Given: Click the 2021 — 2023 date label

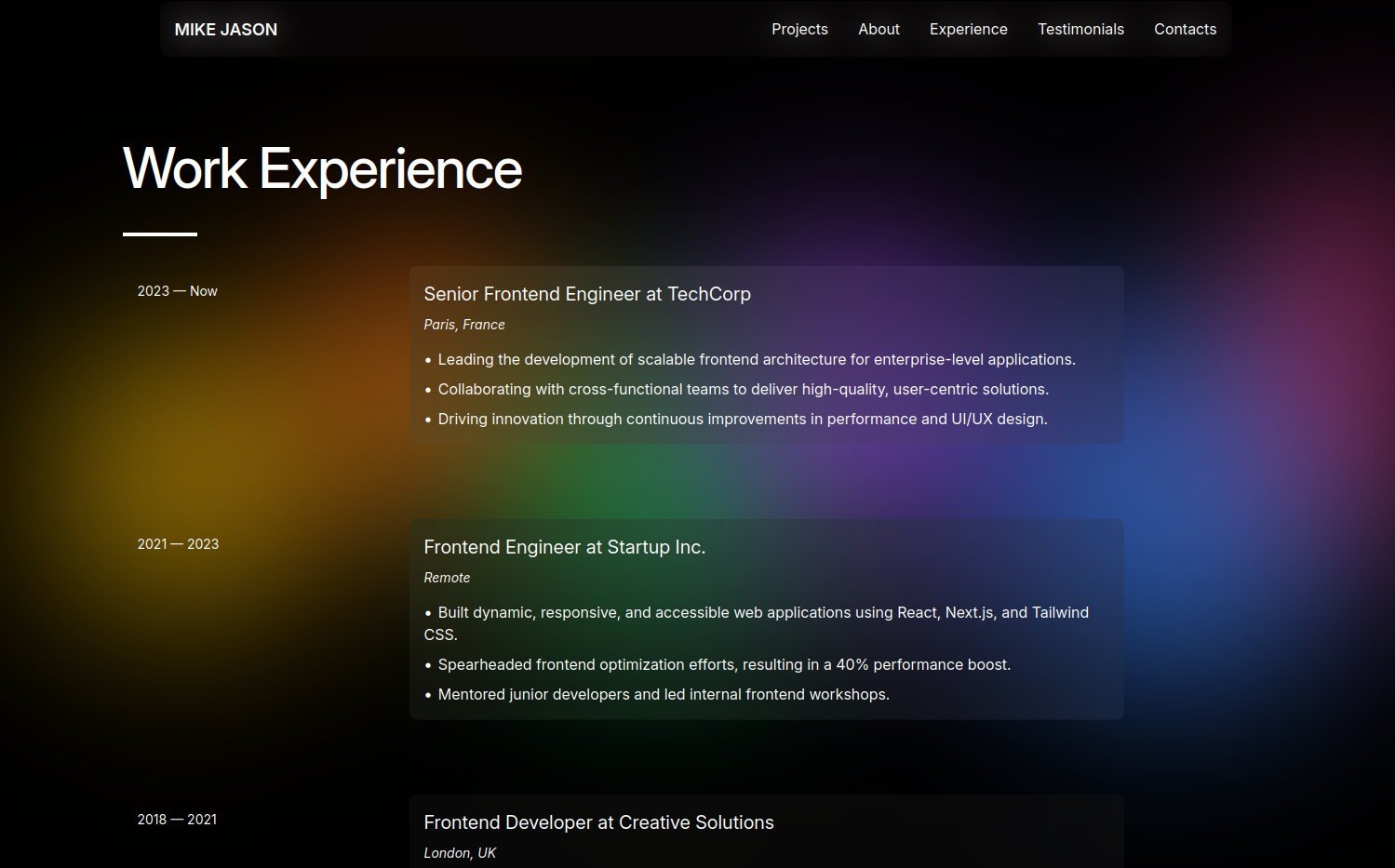Looking at the screenshot, I should point(178,544).
